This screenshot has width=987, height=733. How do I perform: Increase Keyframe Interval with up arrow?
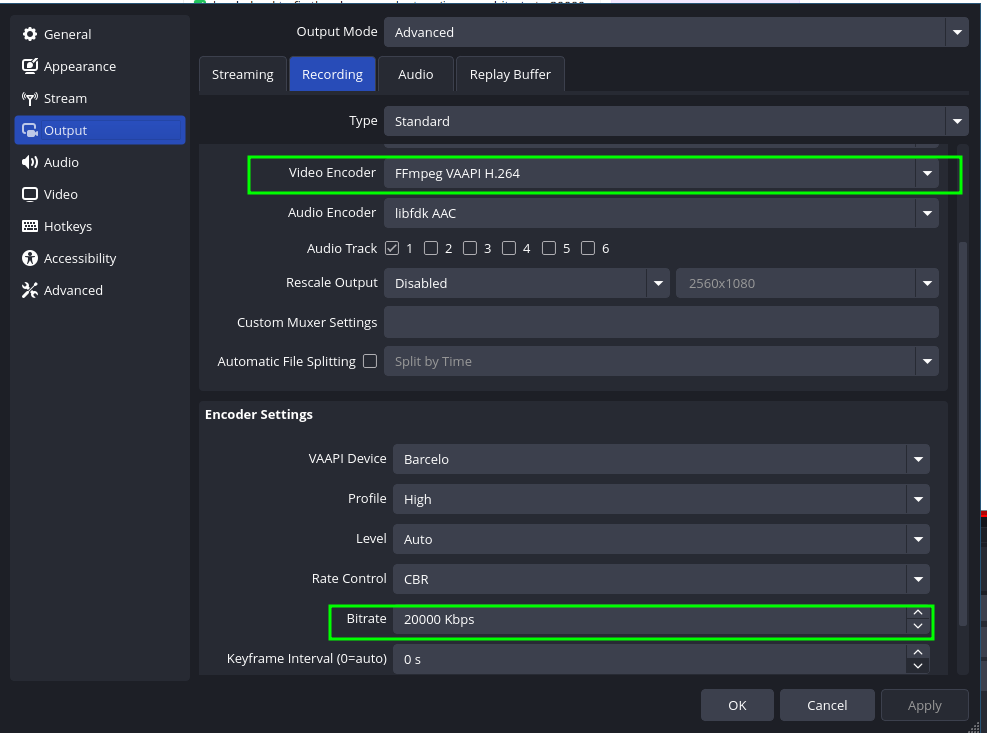pos(918,652)
